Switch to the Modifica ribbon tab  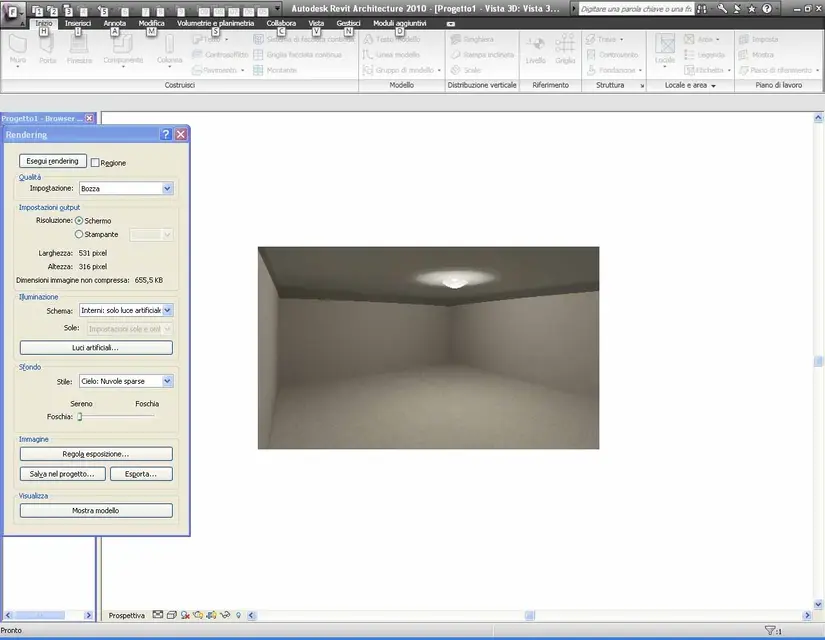pos(152,23)
